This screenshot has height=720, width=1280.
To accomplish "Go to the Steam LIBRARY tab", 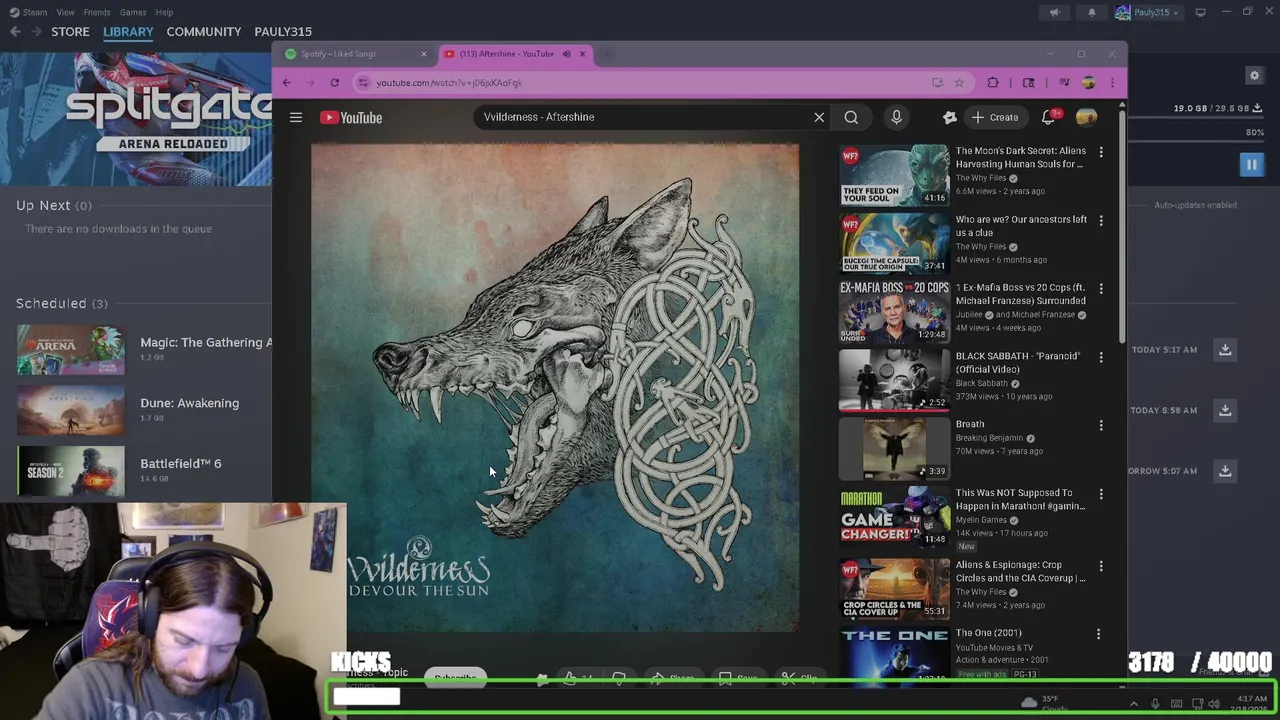I will [x=128, y=32].
